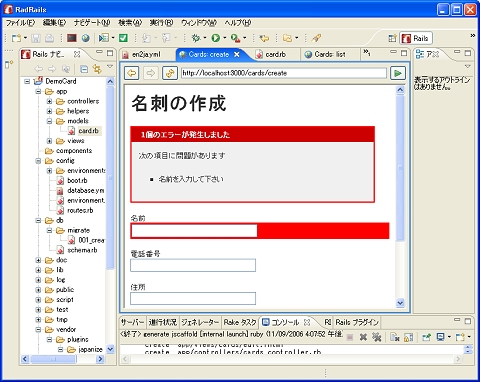Remove all terminated launches in console
Image resolution: width=480 pixels, height=382 pixels.
[x=377, y=337]
